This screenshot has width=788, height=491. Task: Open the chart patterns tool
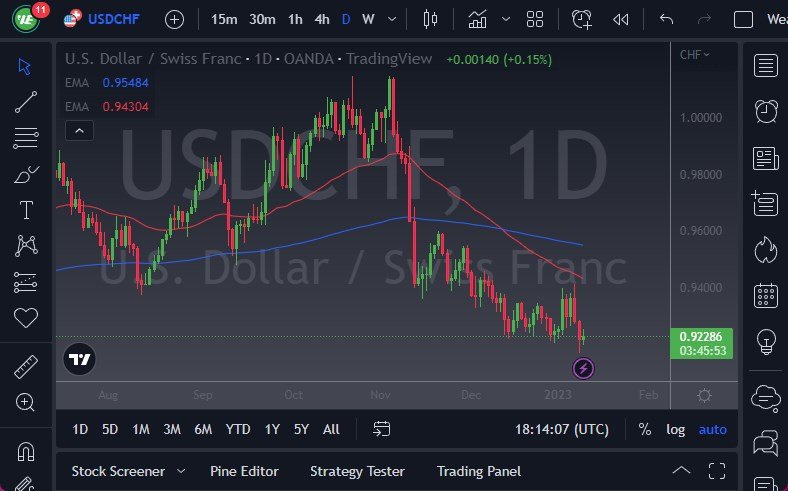coord(26,246)
